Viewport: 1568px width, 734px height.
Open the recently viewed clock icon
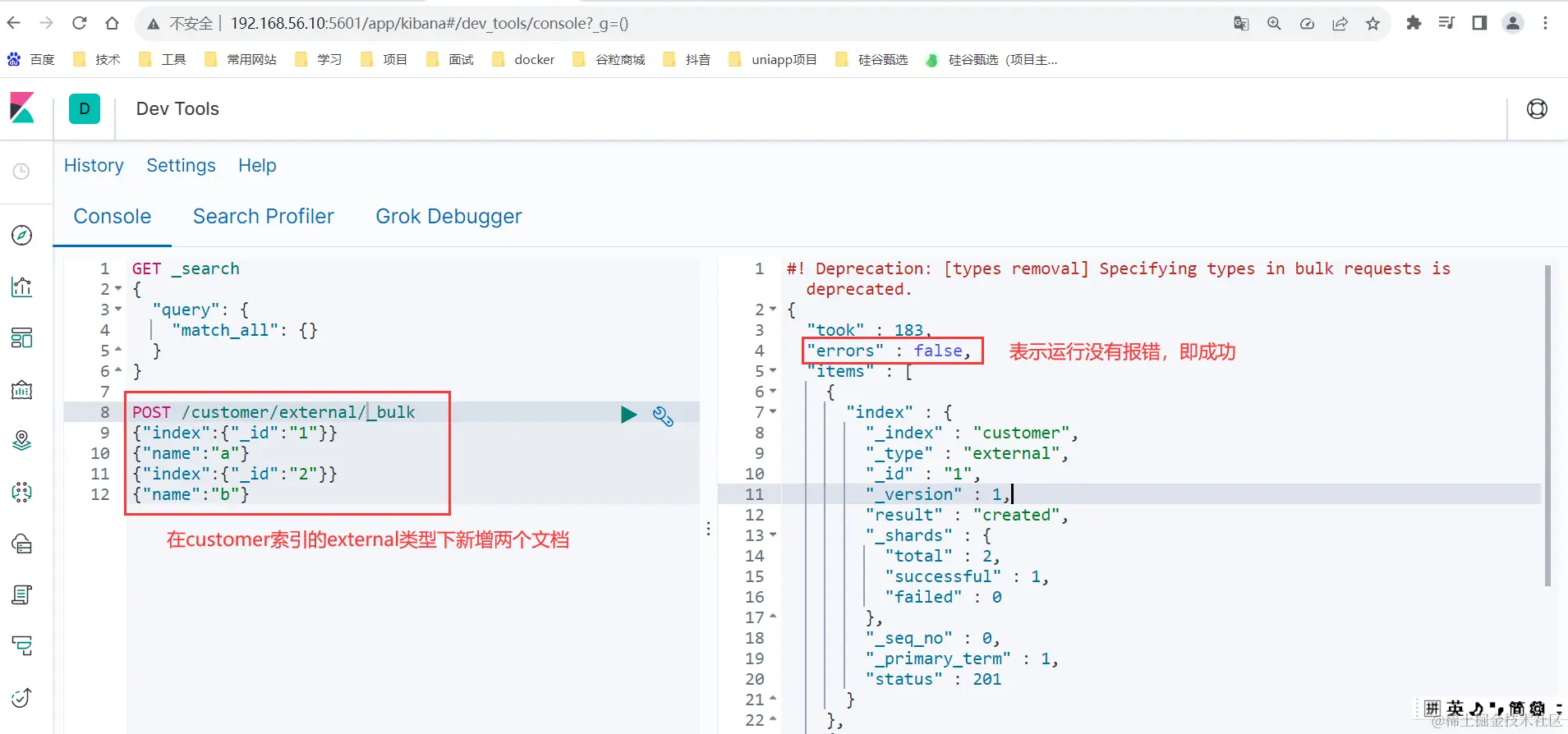pos(21,171)
